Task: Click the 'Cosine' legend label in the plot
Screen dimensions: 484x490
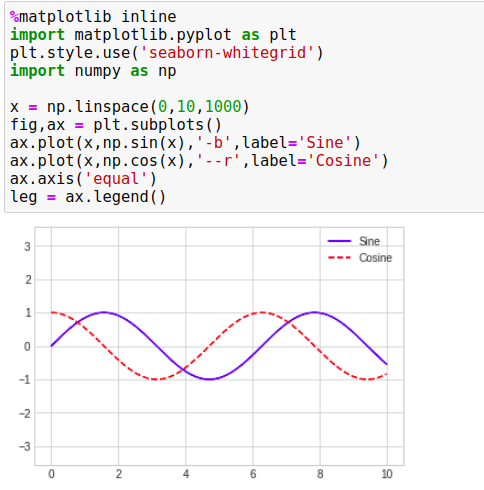Action: [375, 258]
